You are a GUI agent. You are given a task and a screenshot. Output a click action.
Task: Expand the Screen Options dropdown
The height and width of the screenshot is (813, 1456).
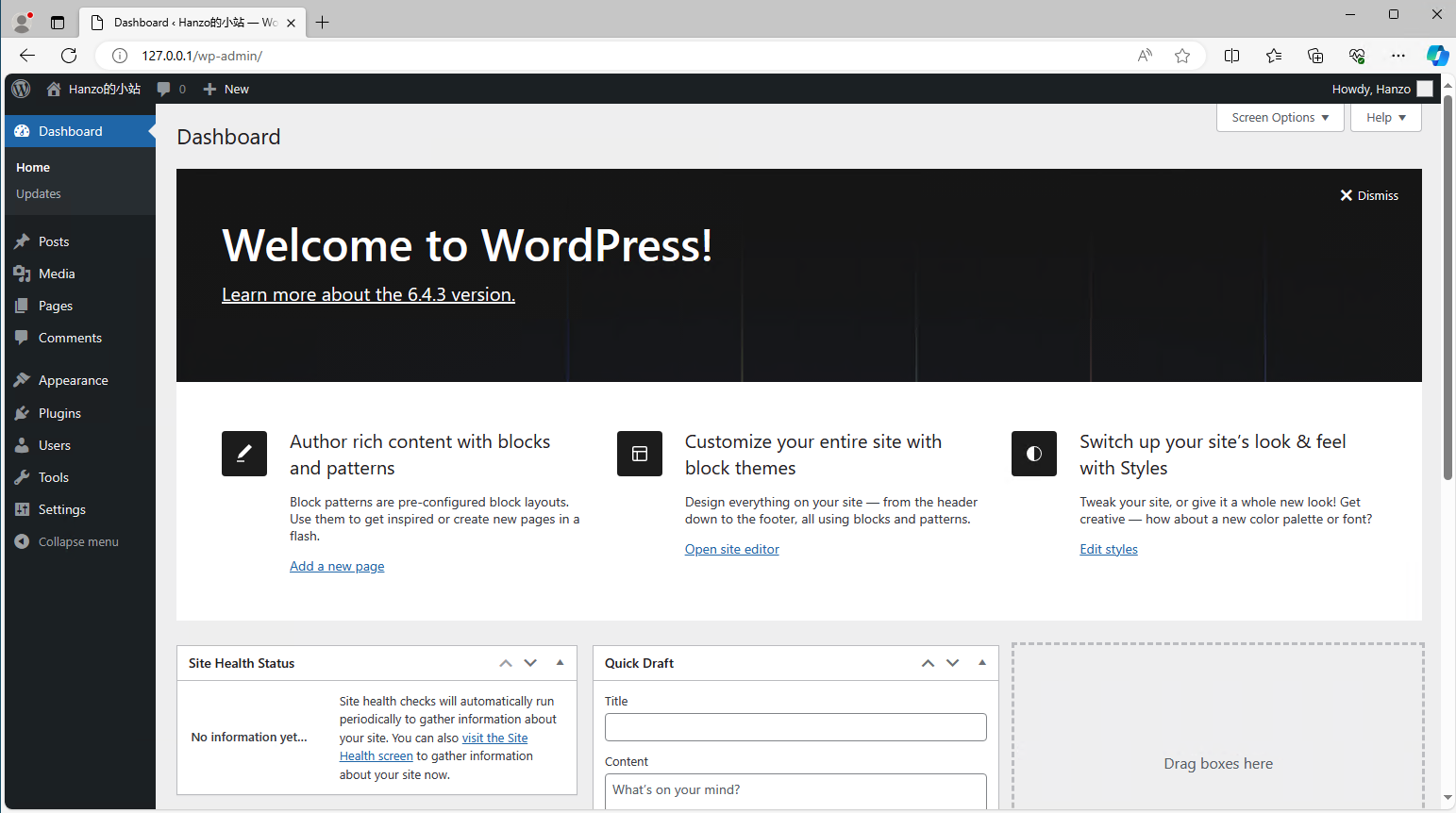1280,117
